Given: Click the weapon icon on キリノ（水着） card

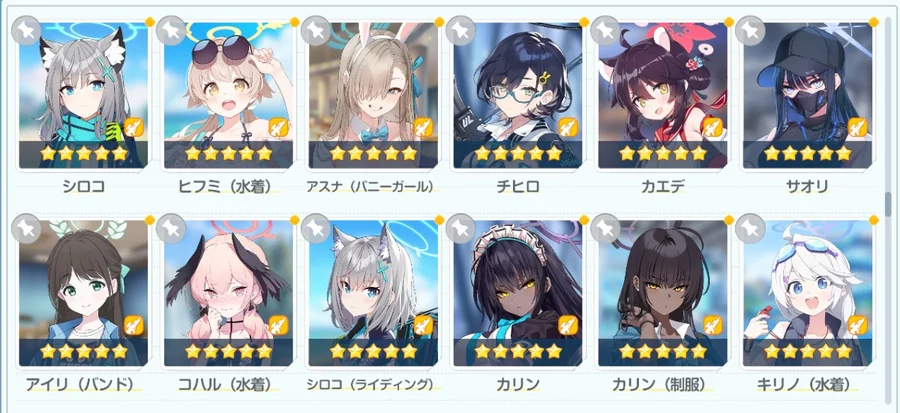Looking at the screenshot, I should click(858, 325).
